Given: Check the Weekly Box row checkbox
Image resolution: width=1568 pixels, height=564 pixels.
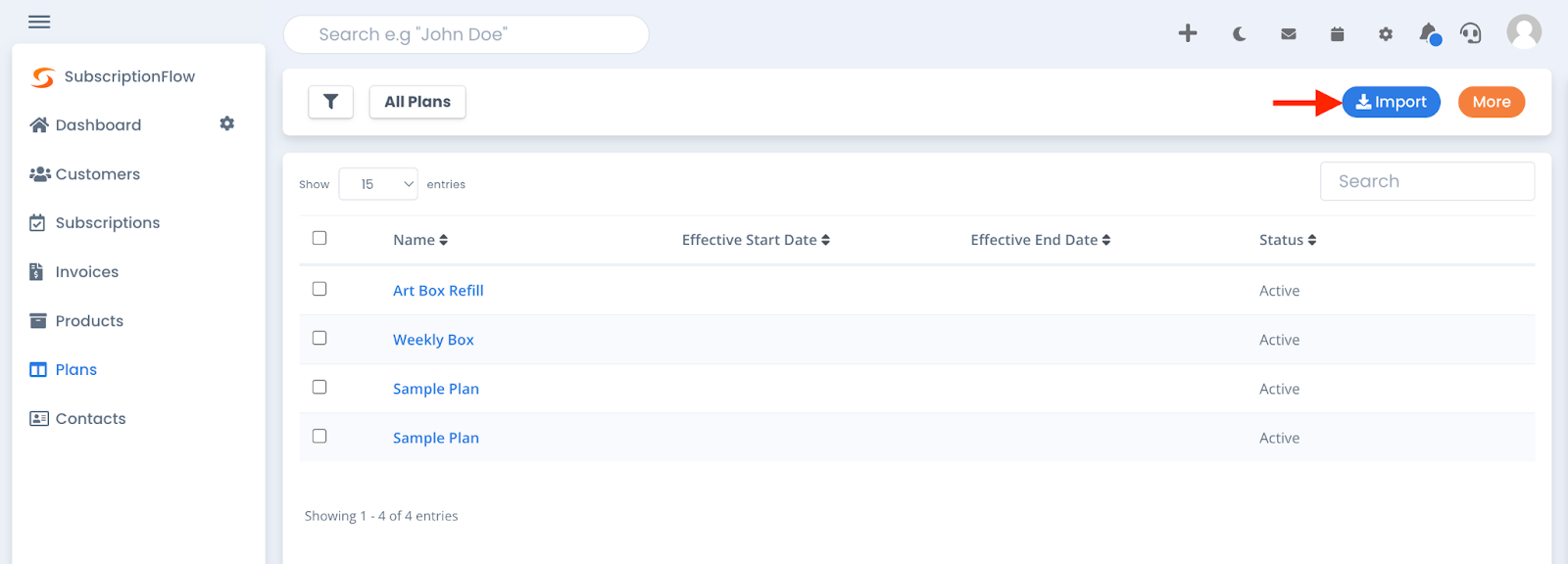Looking at the screenshot, I should [x=319, y=338].
